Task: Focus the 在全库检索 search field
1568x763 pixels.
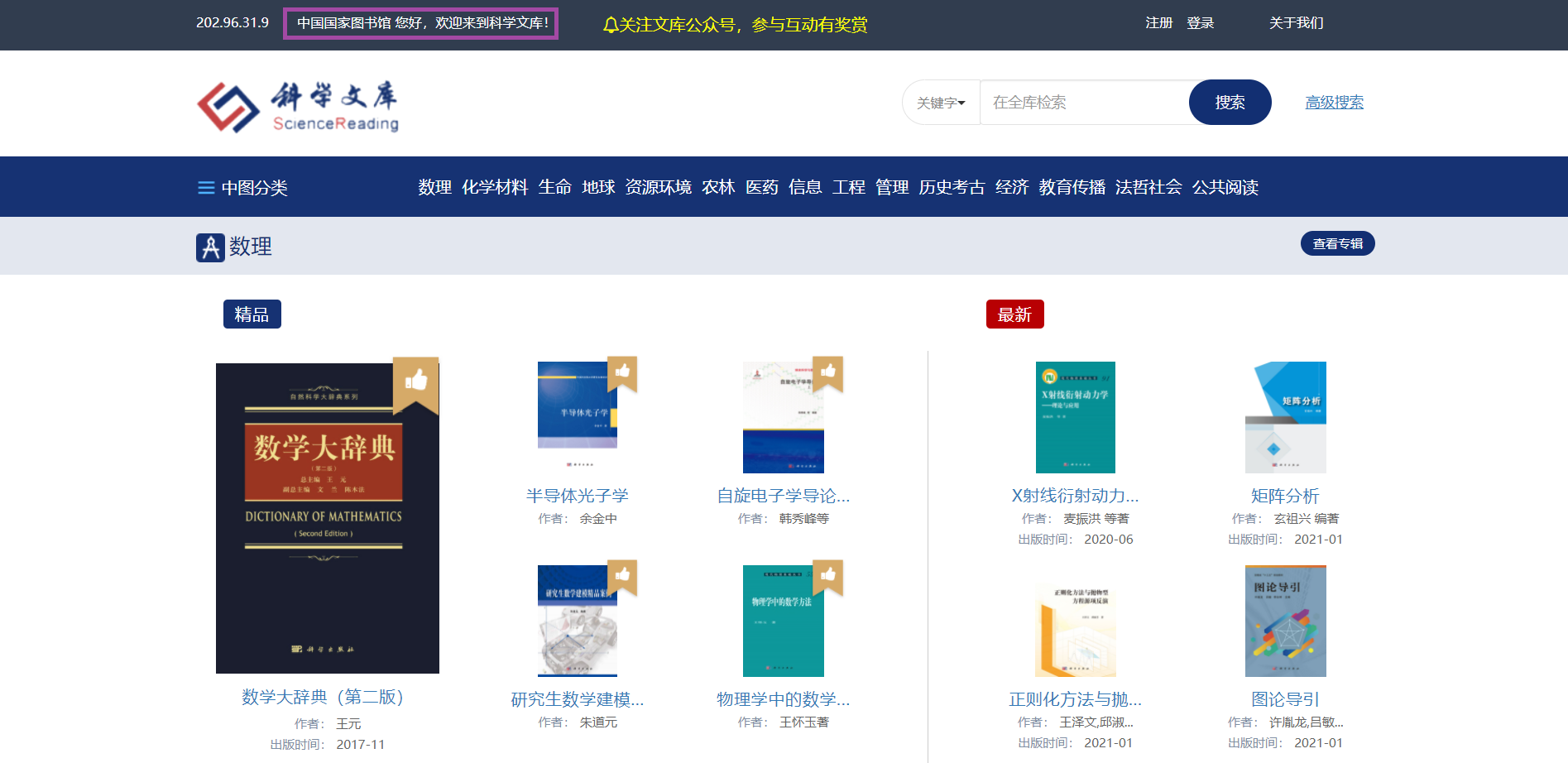Action: coord(1084,103)
